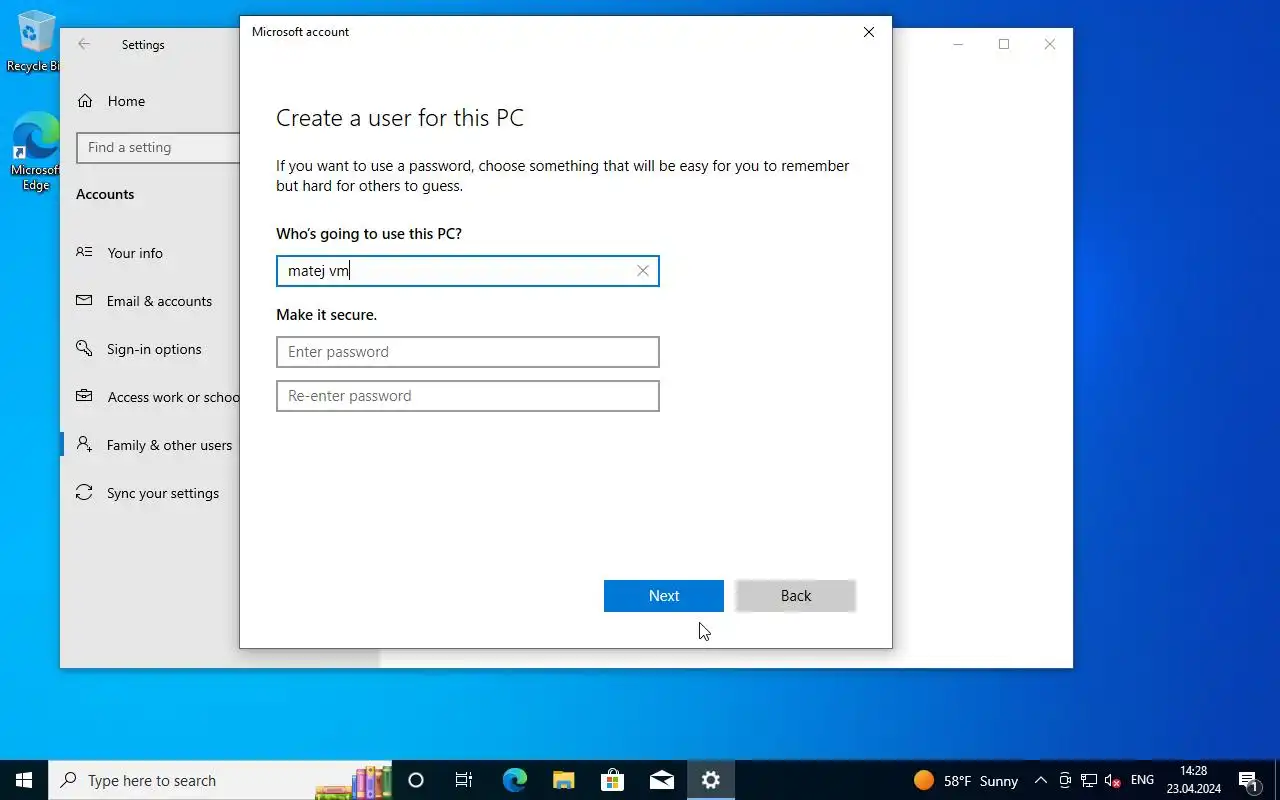Minimize the Settings window

[958, 44]
